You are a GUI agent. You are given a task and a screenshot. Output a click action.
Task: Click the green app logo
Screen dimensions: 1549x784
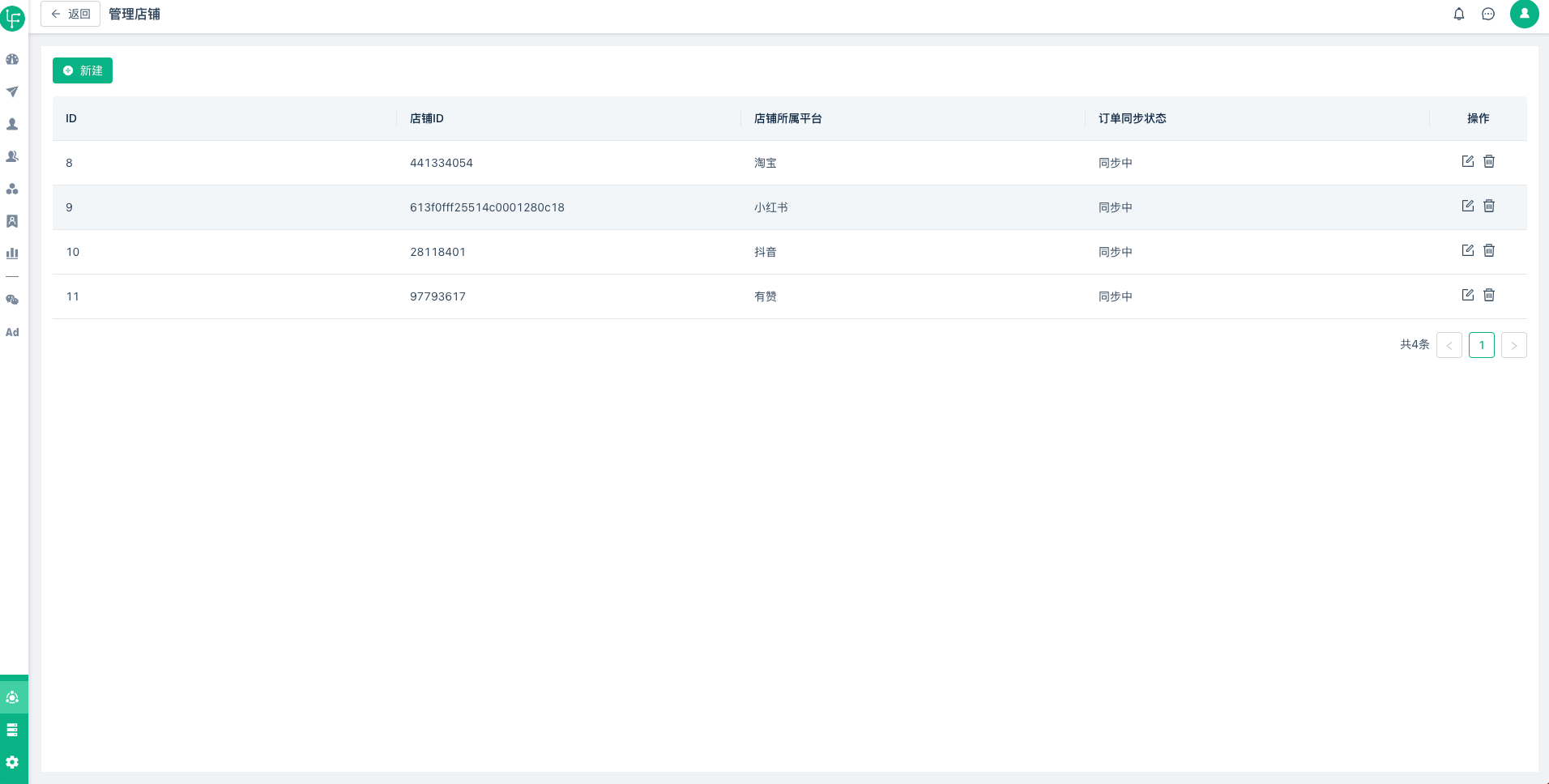coord(12,17)
